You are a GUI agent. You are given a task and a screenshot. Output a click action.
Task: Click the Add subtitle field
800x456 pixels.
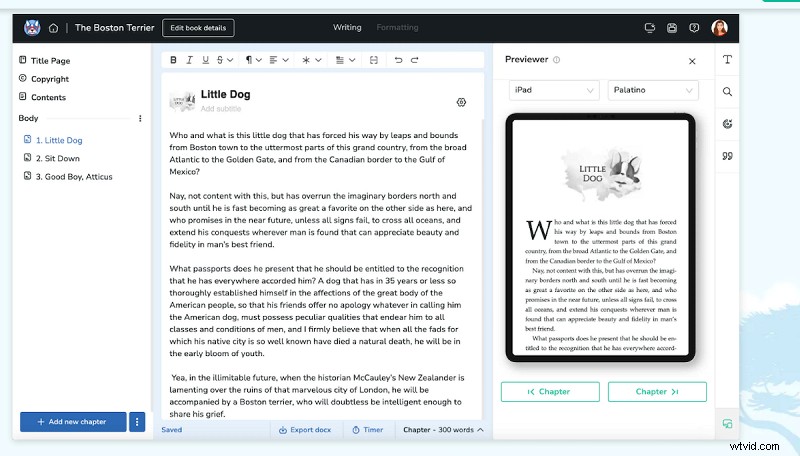(x=221, y=109)
